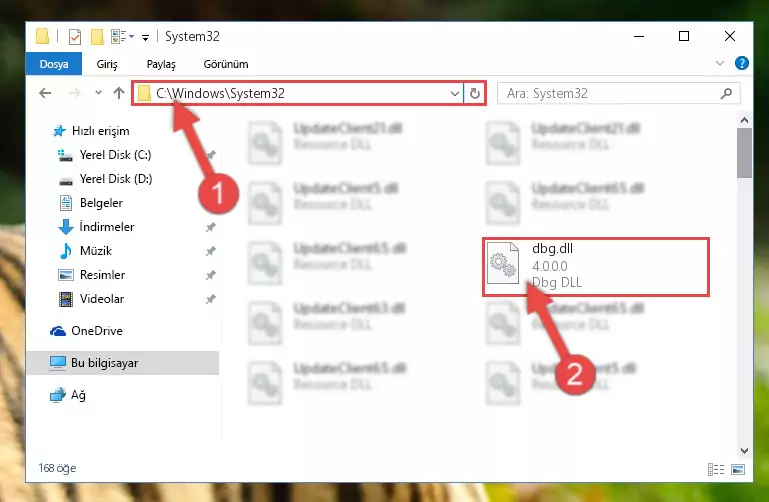
Task: Click the title bar folder icon
Action: point(43,36)
